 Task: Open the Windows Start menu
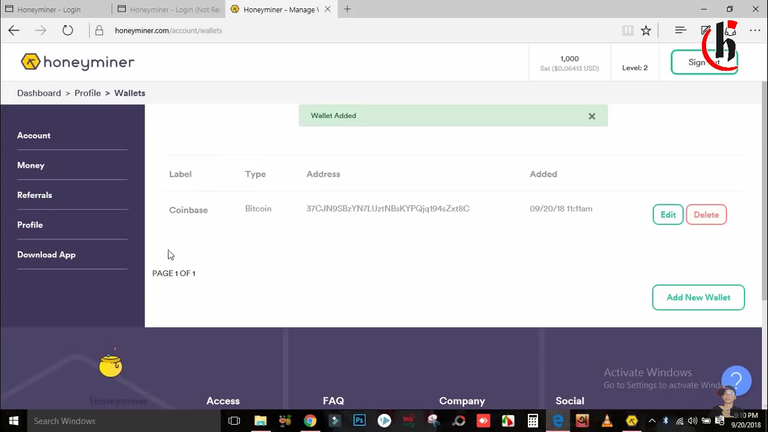point(13,421)
